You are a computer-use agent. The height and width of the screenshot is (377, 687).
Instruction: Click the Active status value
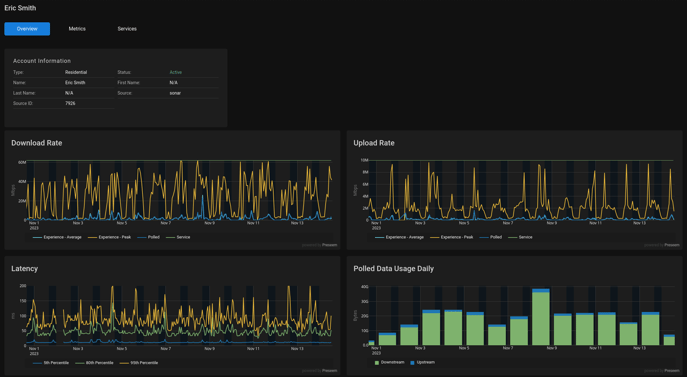coord(176,72)
